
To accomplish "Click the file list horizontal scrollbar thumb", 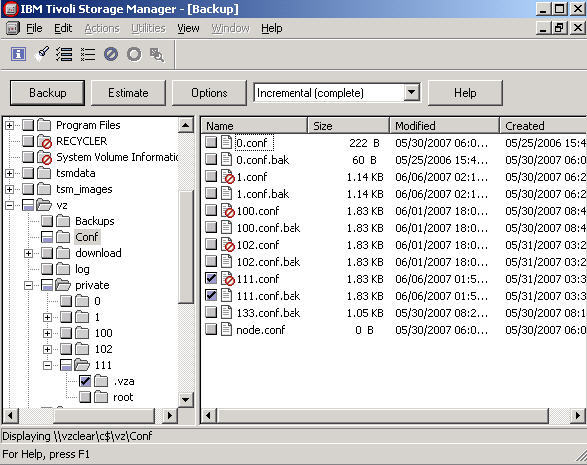I will (384, 416).
